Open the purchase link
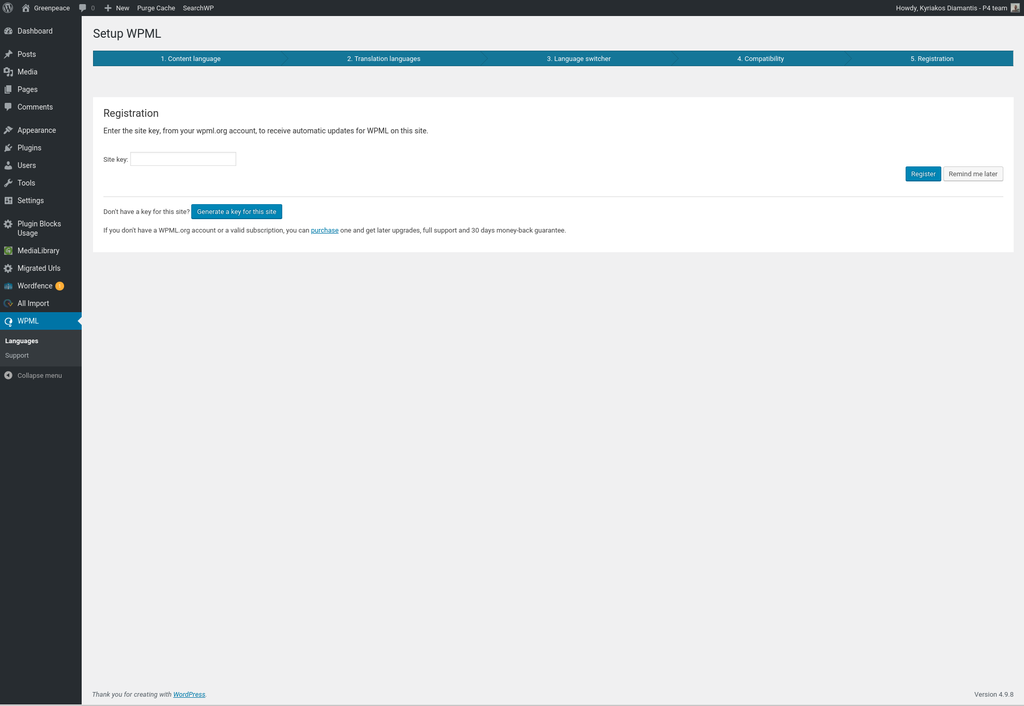The width and height of the screenshot is (1024, 706). click(325, 231)
